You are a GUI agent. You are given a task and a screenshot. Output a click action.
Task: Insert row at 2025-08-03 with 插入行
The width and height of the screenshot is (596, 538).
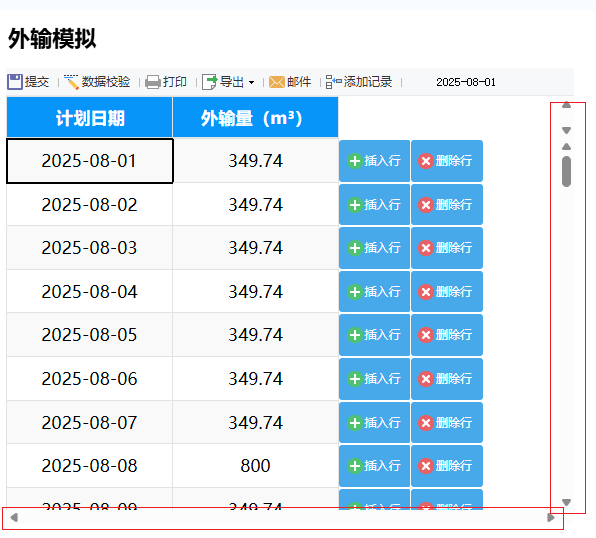[x=374, y=248]
